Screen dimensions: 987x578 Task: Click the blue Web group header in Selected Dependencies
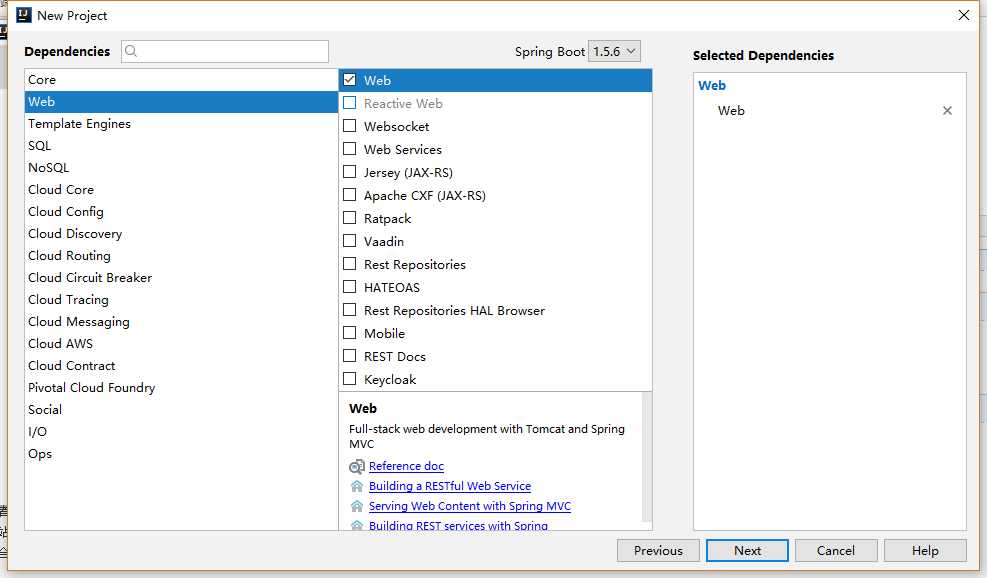point(711,86)
